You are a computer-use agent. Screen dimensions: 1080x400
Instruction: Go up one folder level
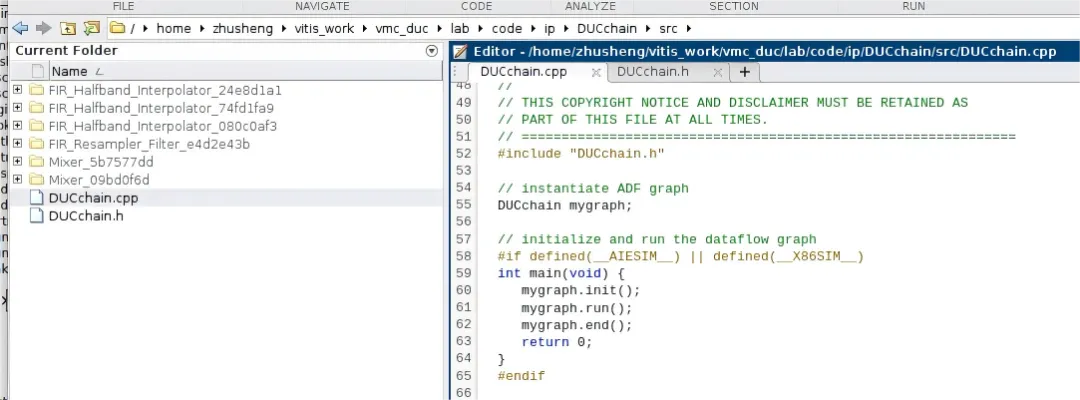coord(68,28)
